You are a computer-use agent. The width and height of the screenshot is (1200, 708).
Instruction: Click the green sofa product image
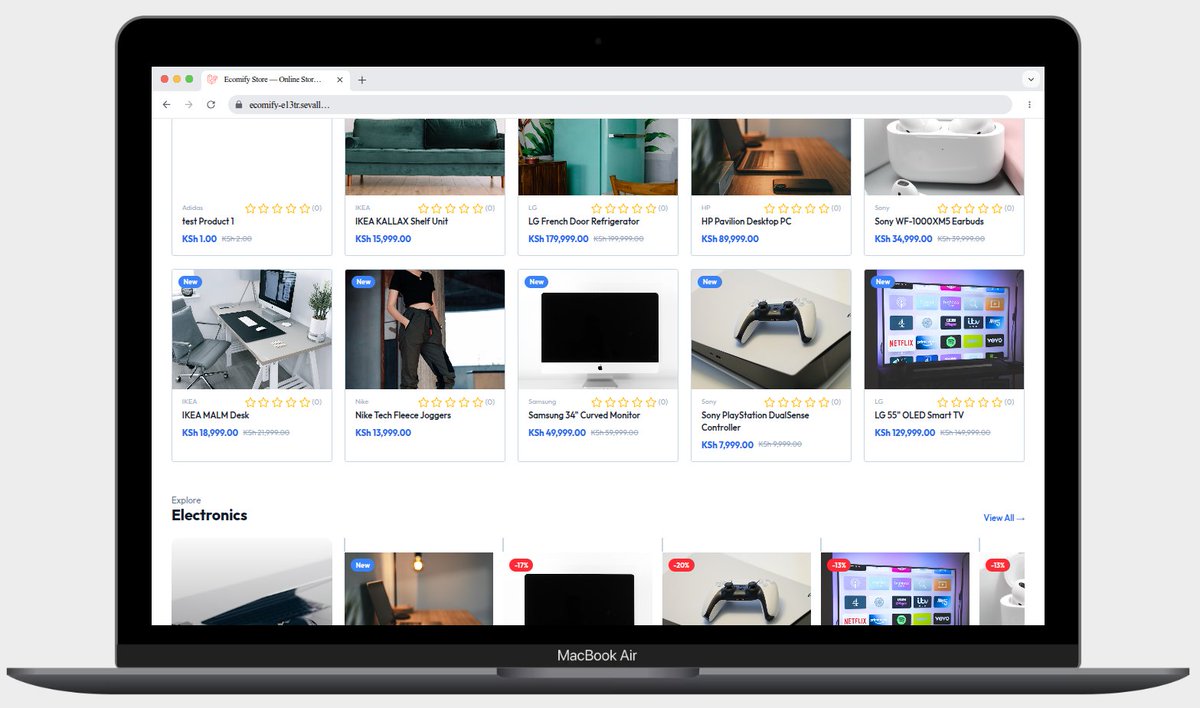[425, 157]
